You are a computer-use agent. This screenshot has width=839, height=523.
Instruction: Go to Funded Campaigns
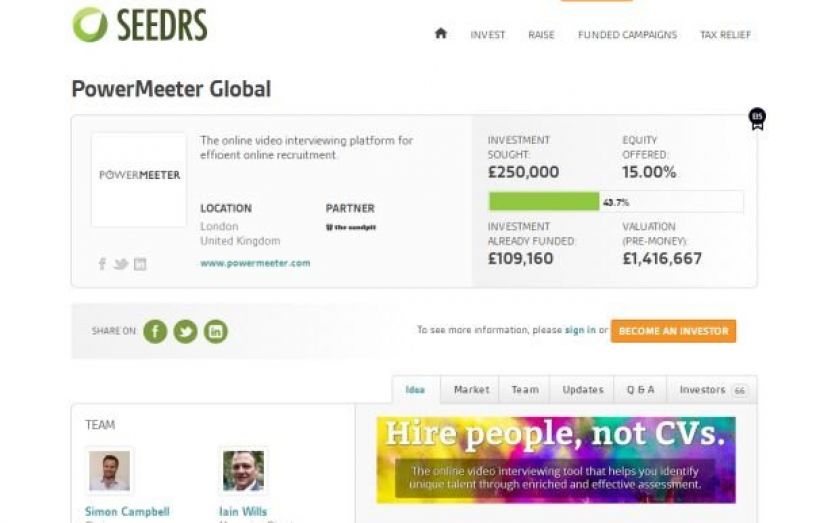coord(627,35)
